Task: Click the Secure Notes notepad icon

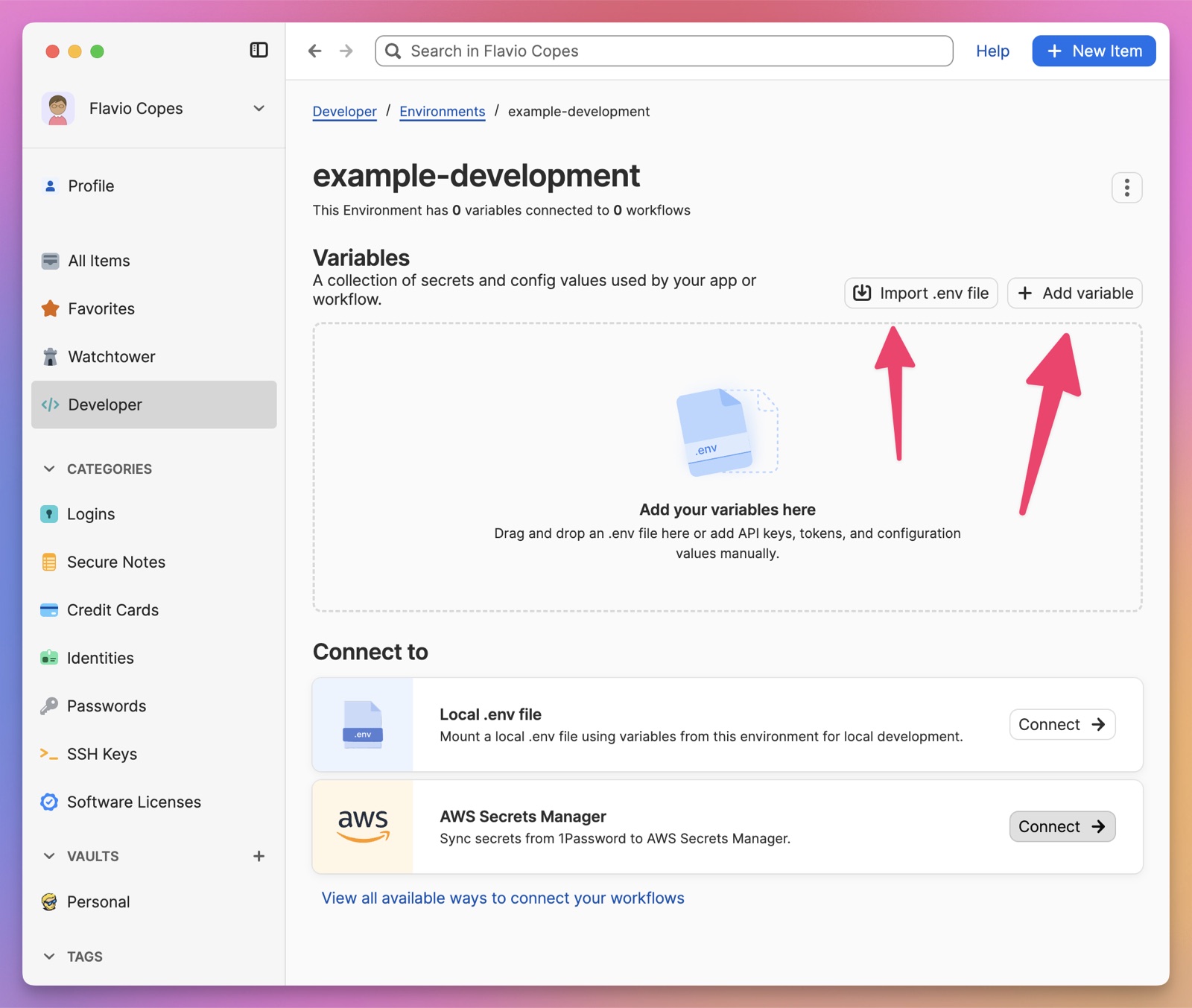Action: 49,562
